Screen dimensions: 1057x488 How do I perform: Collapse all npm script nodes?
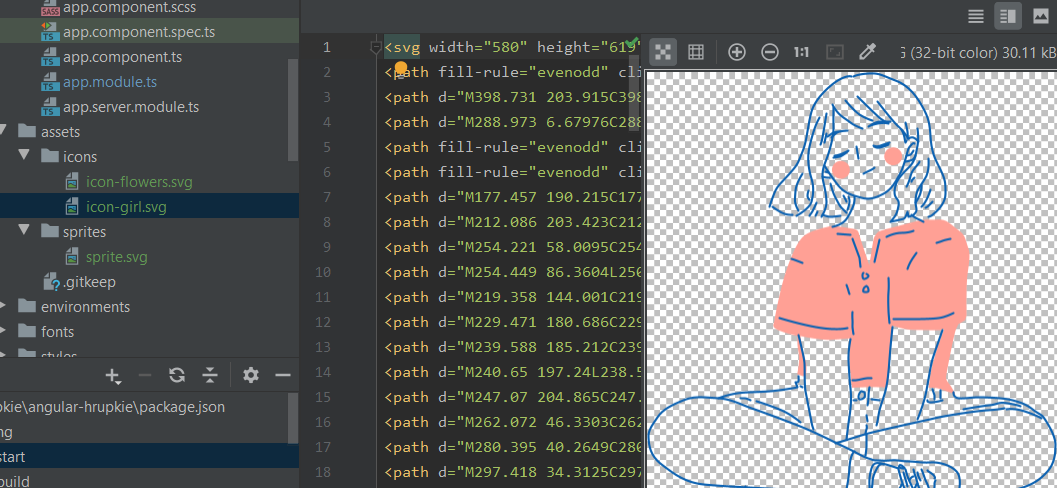click(x=210, y=375)
